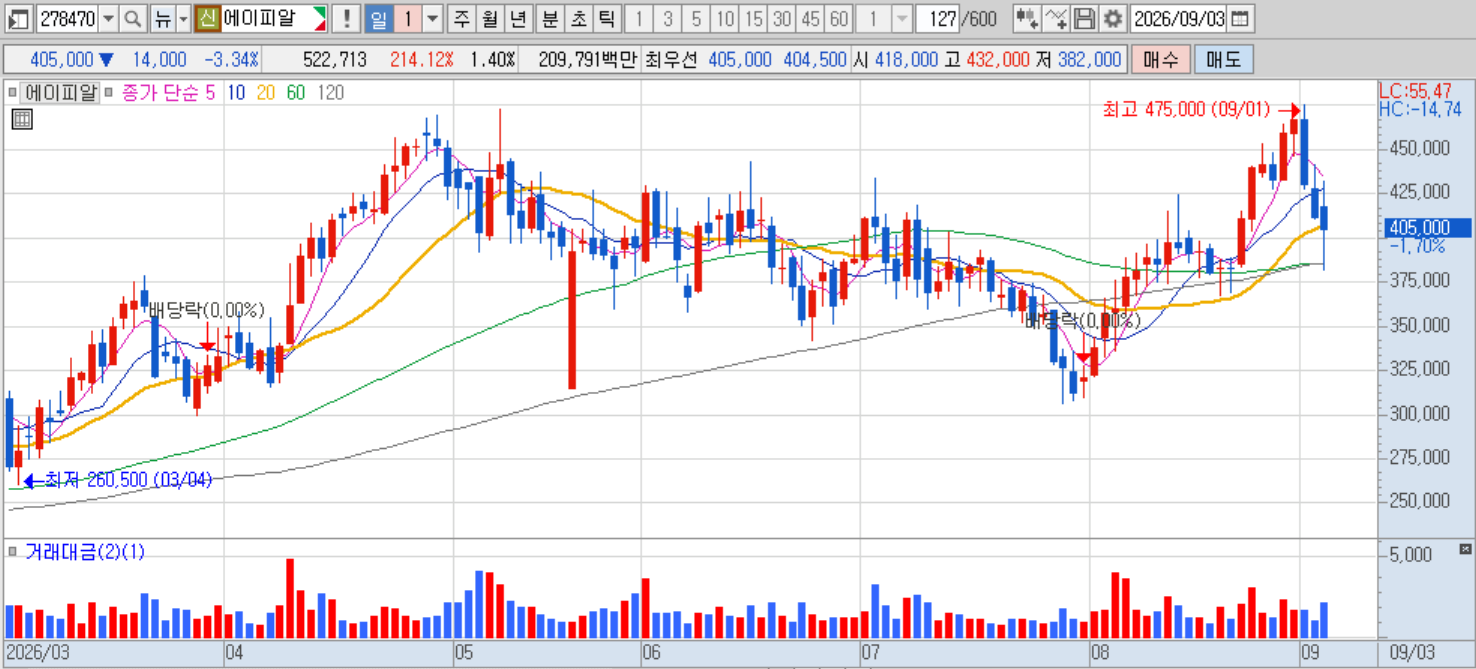Click the 120 moving average legend number

(330, 93)
